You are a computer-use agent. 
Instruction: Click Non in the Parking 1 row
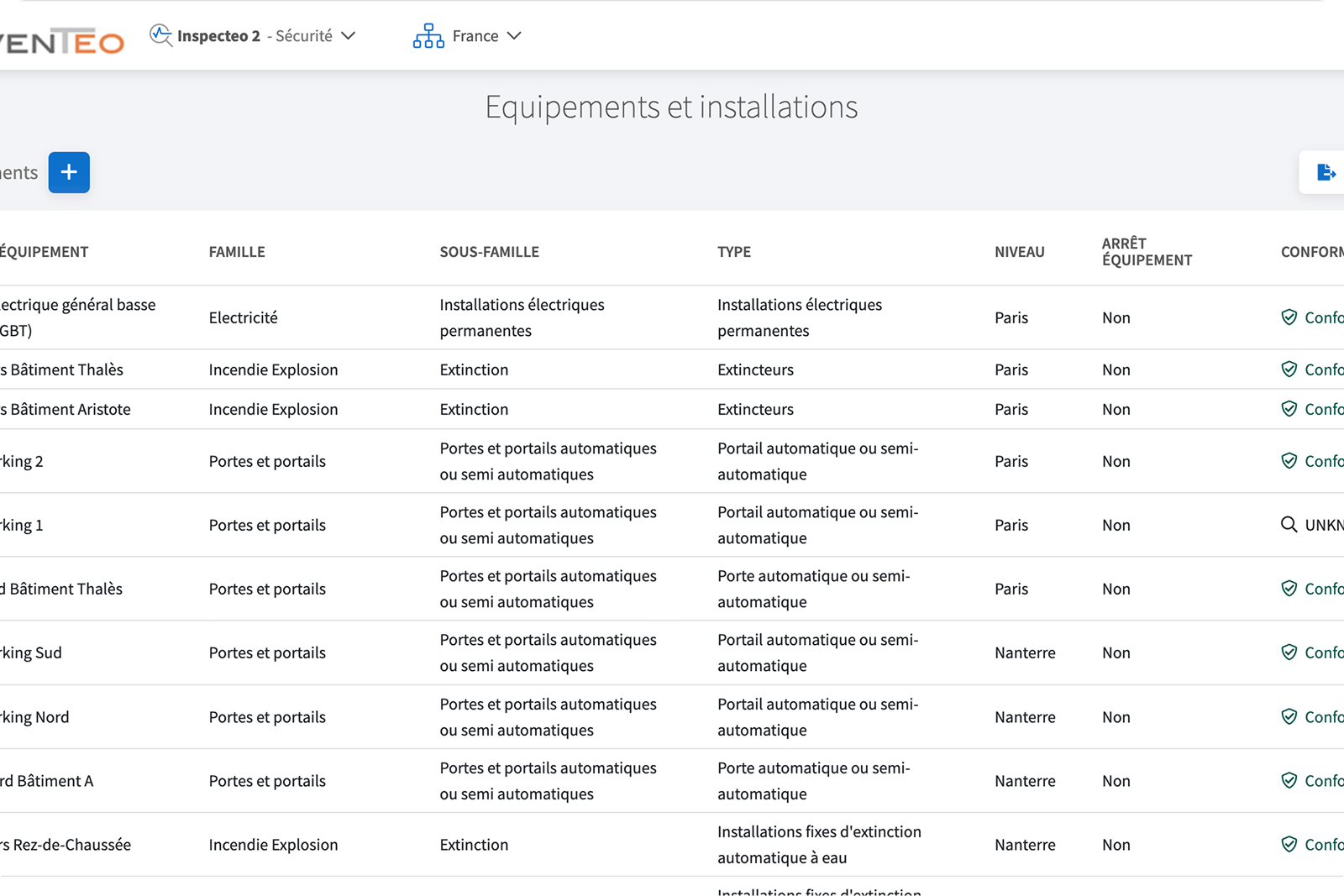(1116, 525)
